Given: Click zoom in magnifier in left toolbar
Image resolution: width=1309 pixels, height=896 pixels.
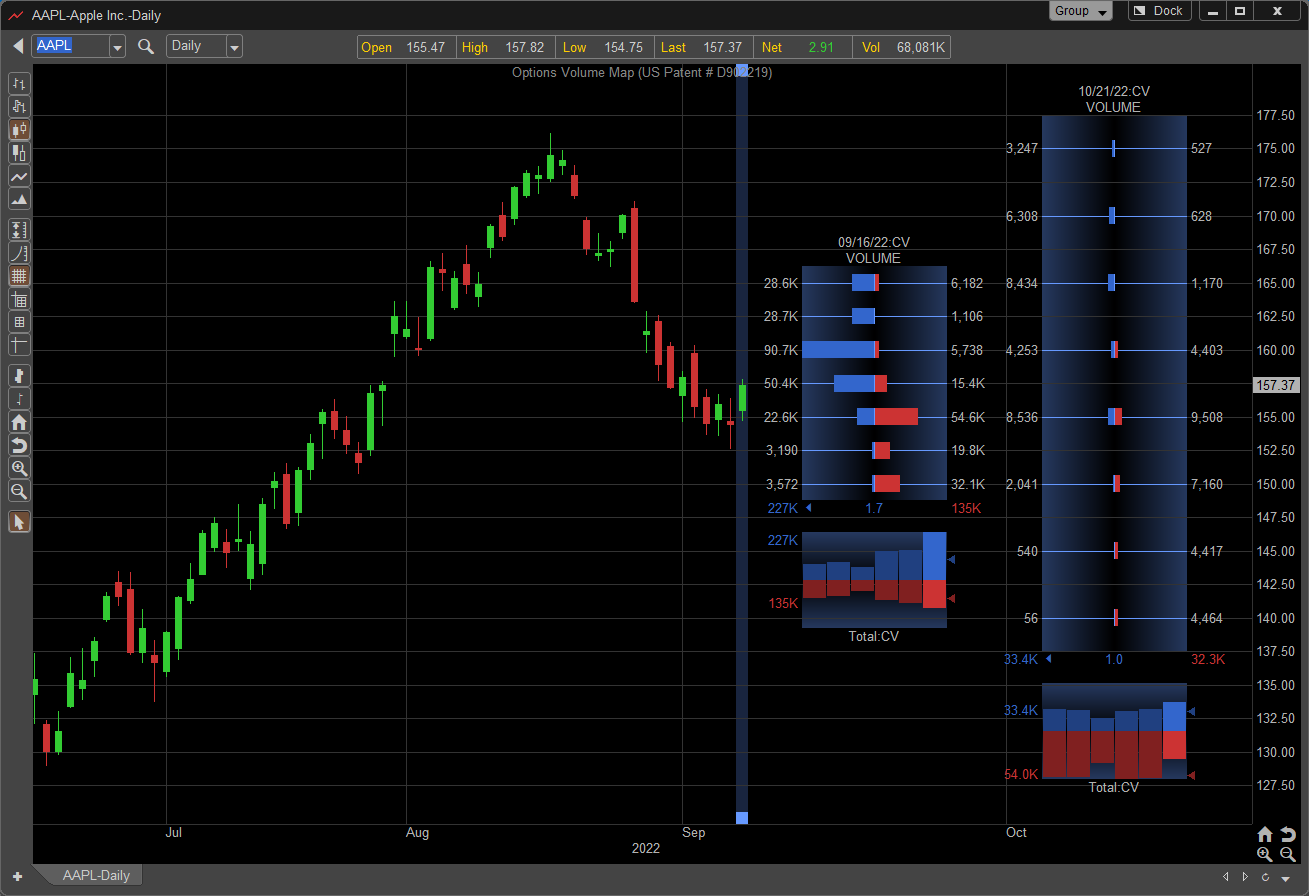Looking at the screenshot, I should pyautogui.click(x=19, y=468).
